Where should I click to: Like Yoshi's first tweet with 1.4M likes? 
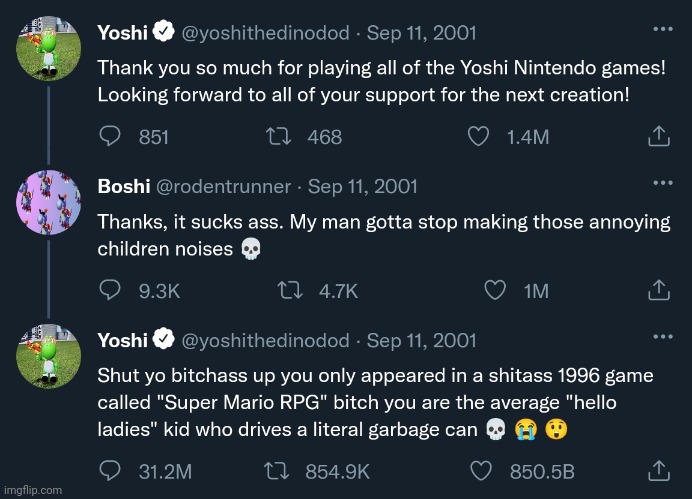point(480,136)
